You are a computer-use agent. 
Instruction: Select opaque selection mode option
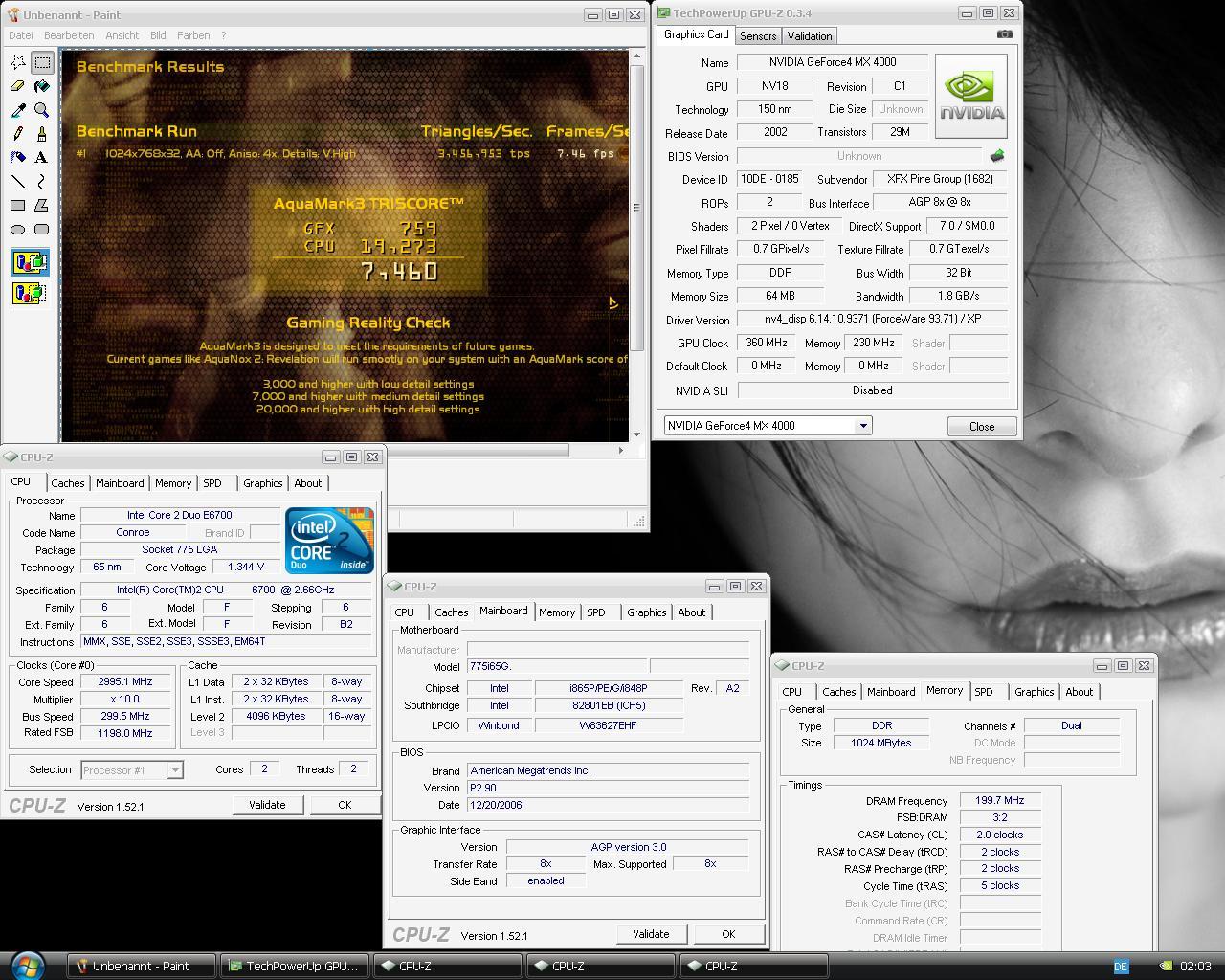pos(30,262)
